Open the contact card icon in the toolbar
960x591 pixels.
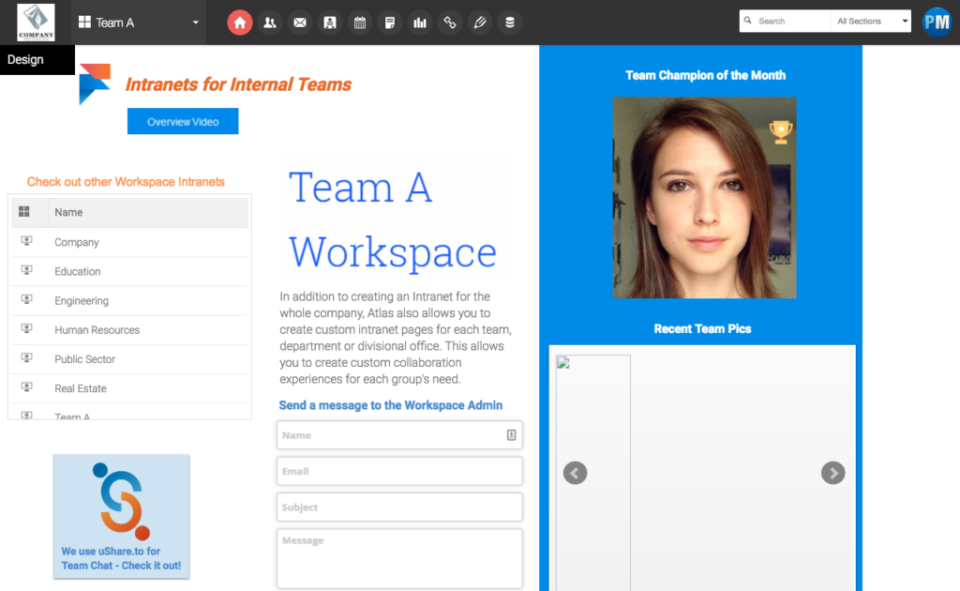pos(330,22)
